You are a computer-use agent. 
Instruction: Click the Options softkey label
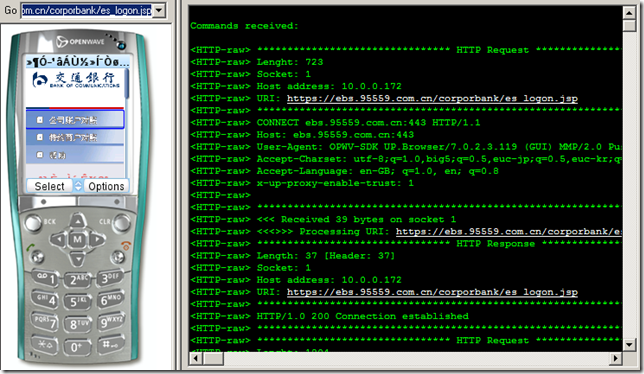106,186
